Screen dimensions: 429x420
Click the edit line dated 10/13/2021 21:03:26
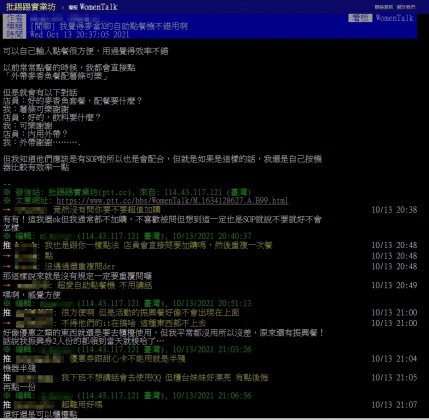point(127,349)
